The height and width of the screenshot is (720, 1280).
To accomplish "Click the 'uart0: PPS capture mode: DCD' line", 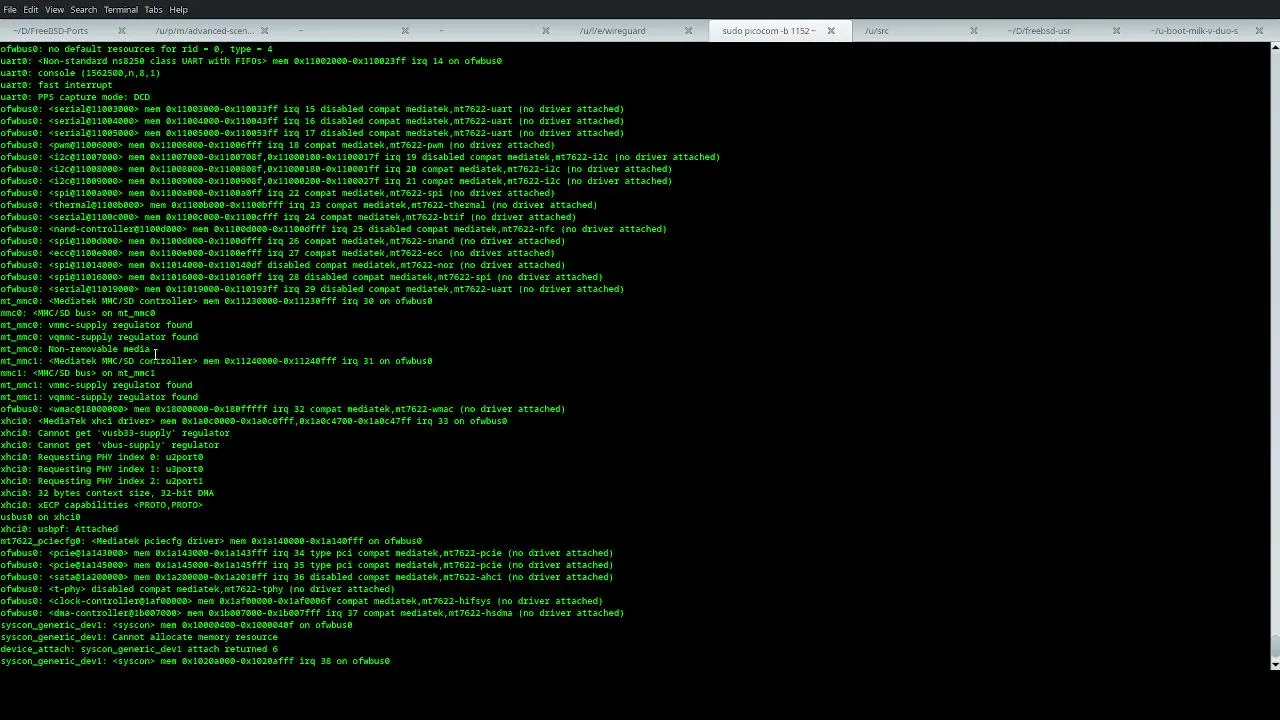I will tap(75, 97).
